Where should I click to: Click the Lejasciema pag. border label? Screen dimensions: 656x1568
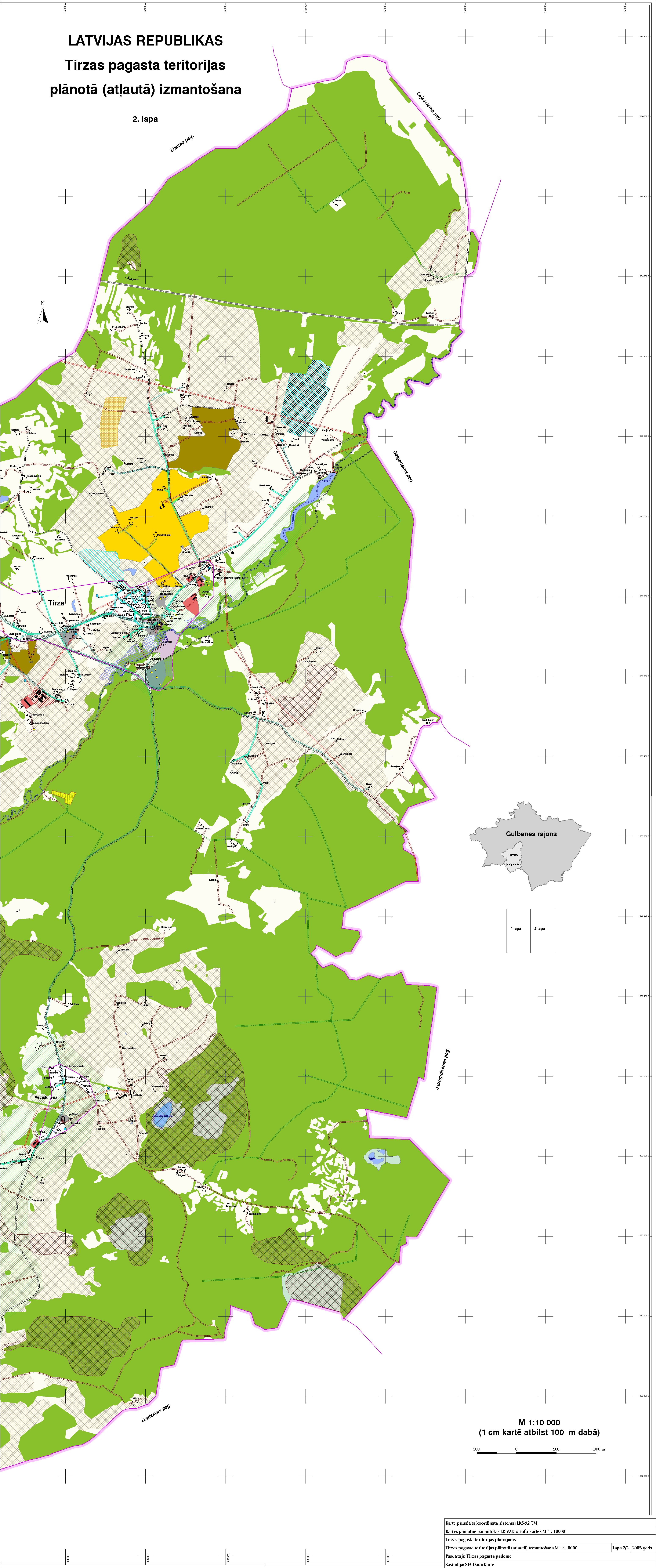[x=428, y=106]
